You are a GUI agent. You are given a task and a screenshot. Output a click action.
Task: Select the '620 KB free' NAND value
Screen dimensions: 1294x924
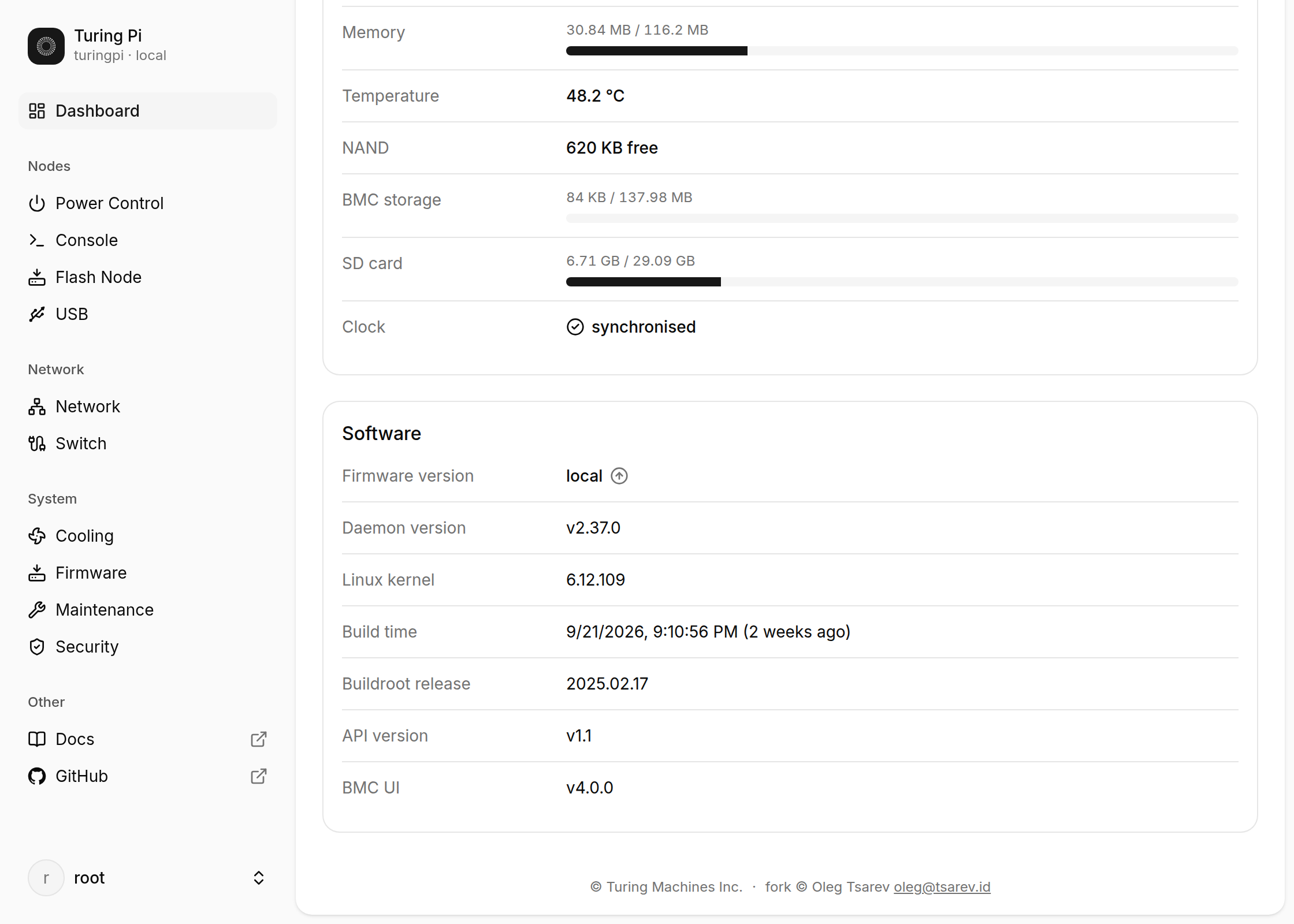coord(612,148)
